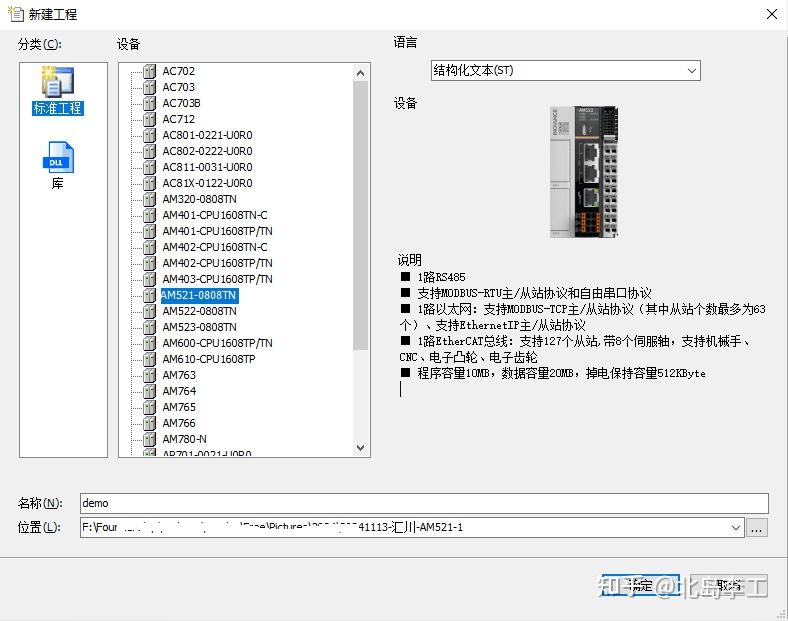Click the device icon beside AM763

149,375
